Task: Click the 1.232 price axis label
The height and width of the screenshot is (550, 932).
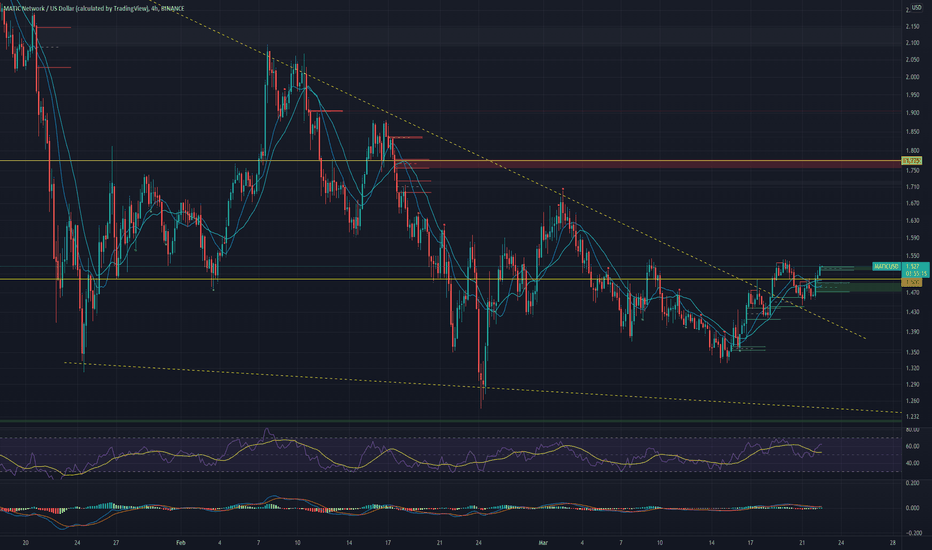Action: click(912, 417)
